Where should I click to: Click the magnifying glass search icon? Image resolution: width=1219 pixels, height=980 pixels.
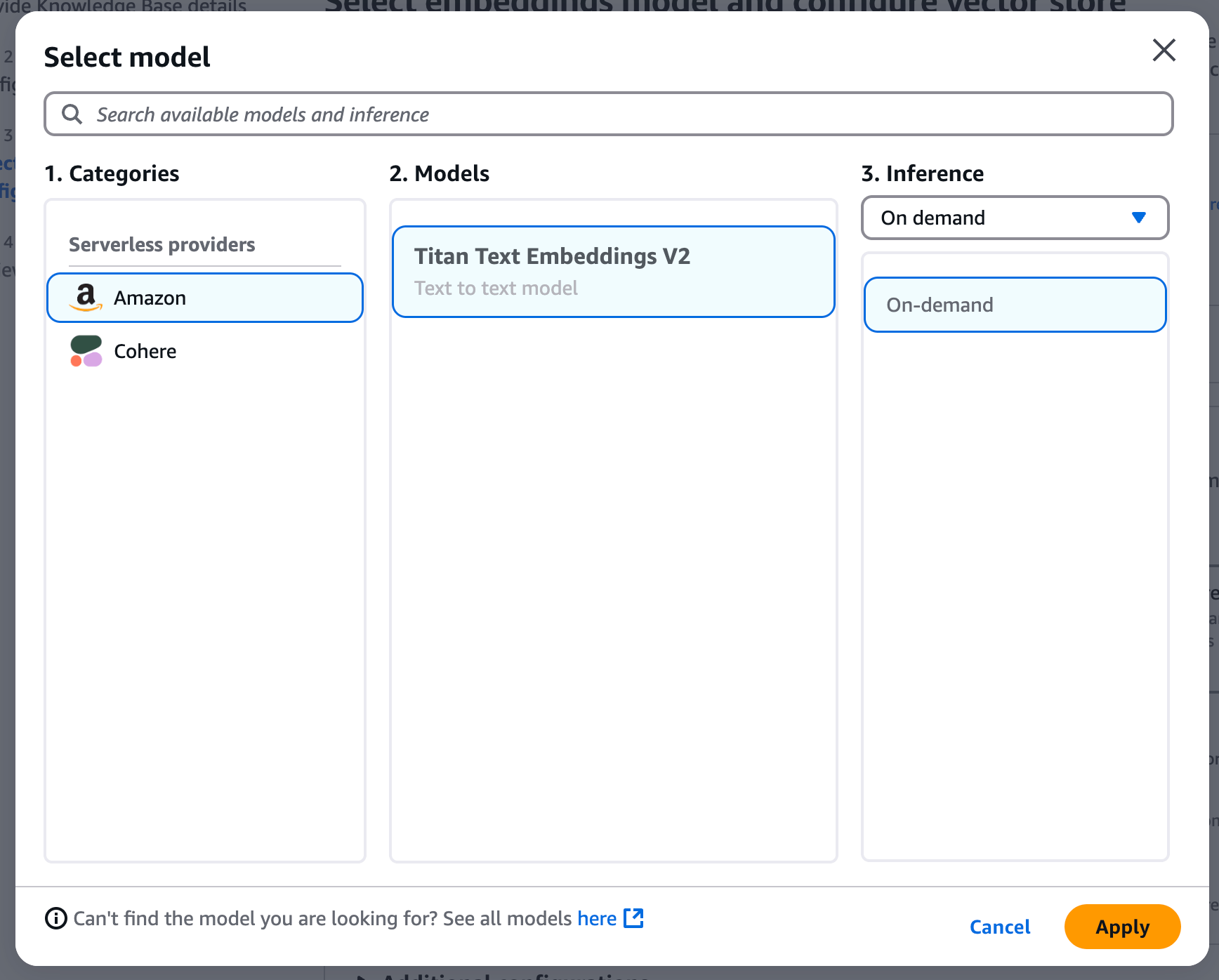click(72, 114)
